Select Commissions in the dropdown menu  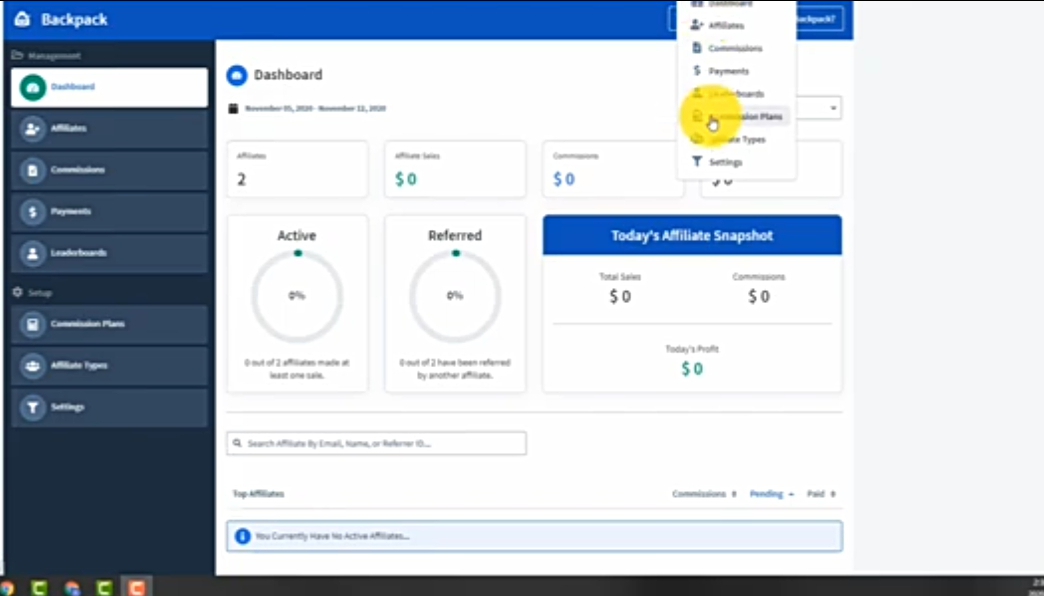click(735, 48)
